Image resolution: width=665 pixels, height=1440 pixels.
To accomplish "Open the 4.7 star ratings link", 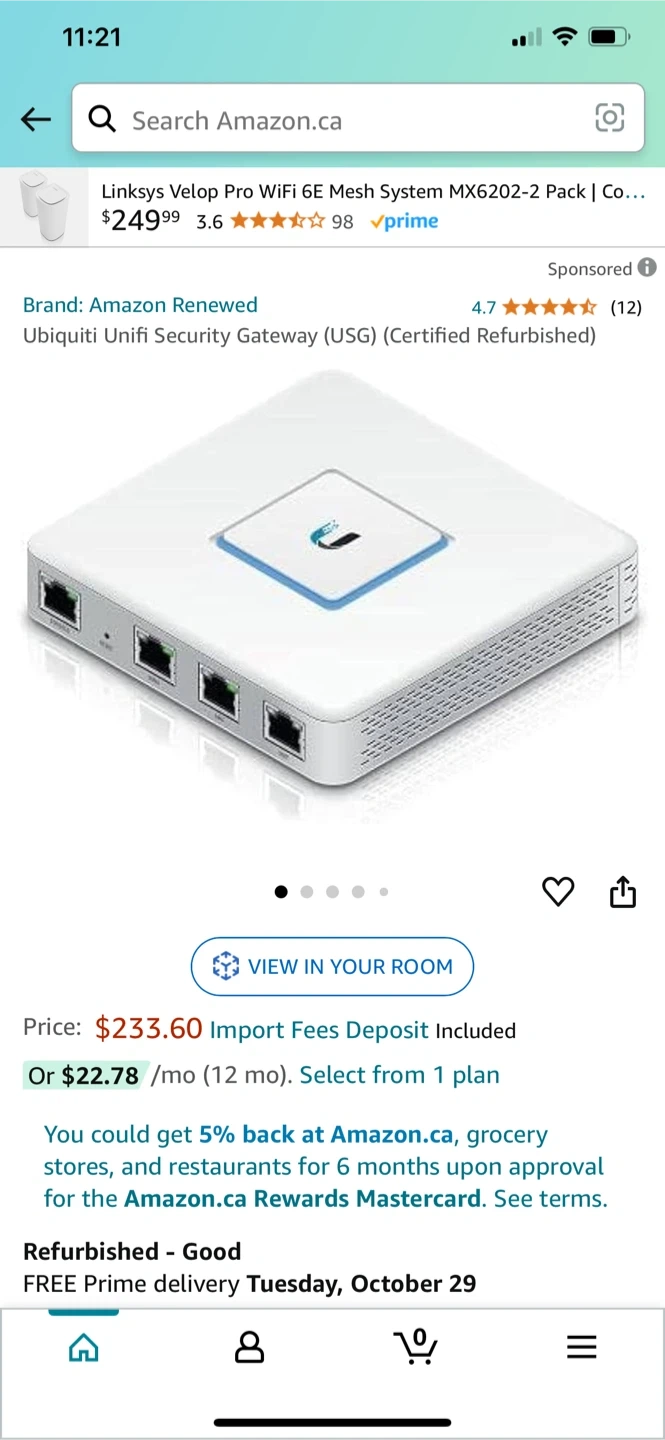I will (557, 307).
